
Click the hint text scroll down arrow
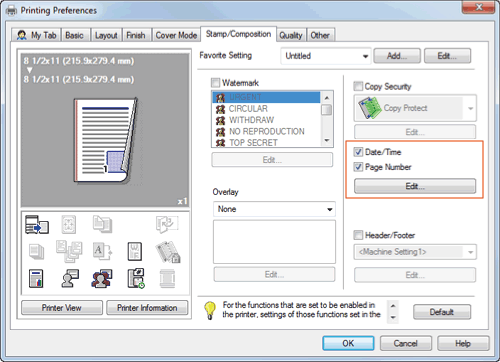click(393, 317)
